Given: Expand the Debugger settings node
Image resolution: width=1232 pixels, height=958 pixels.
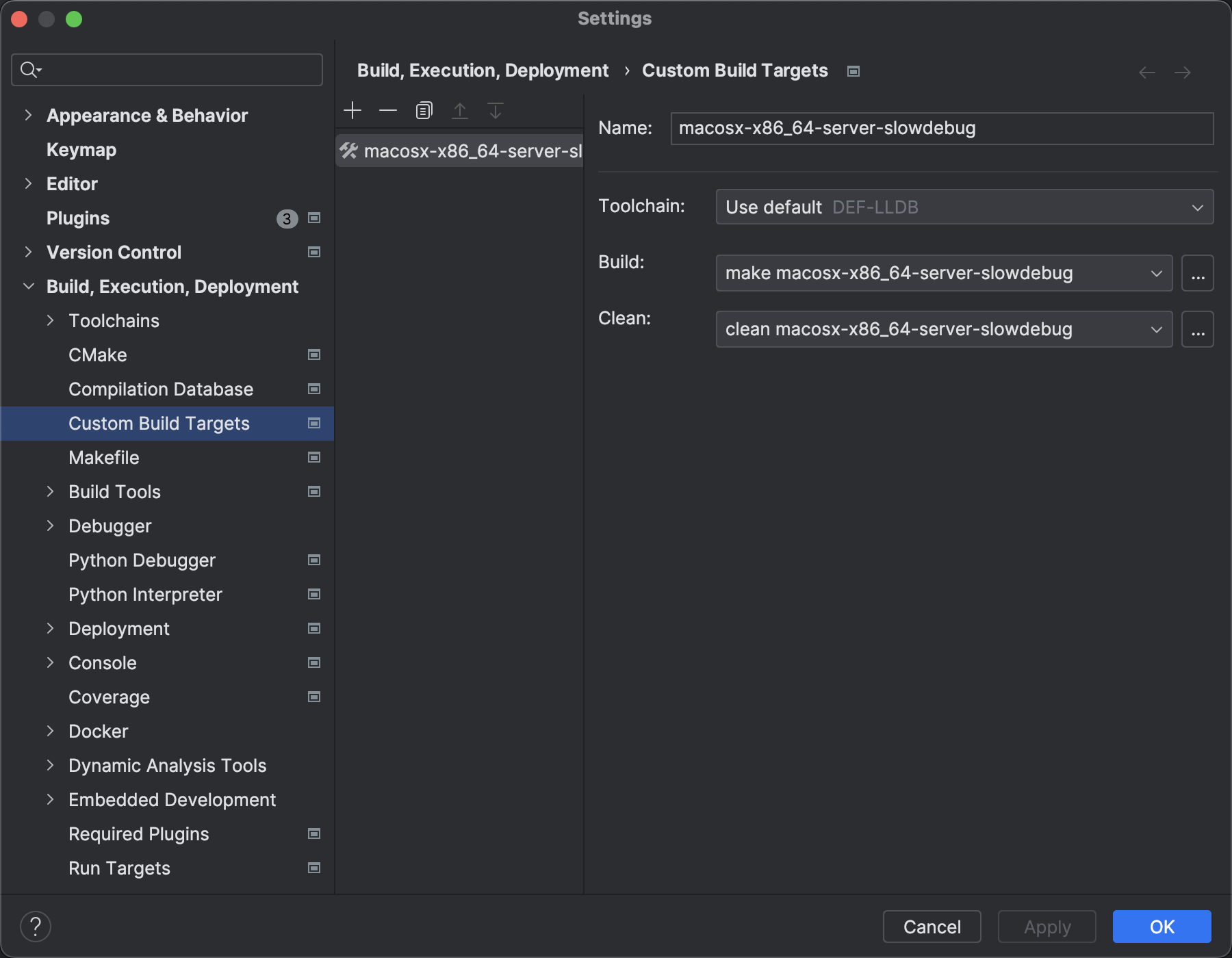Looking at the screenshot, I should click(x=50, y=526).
